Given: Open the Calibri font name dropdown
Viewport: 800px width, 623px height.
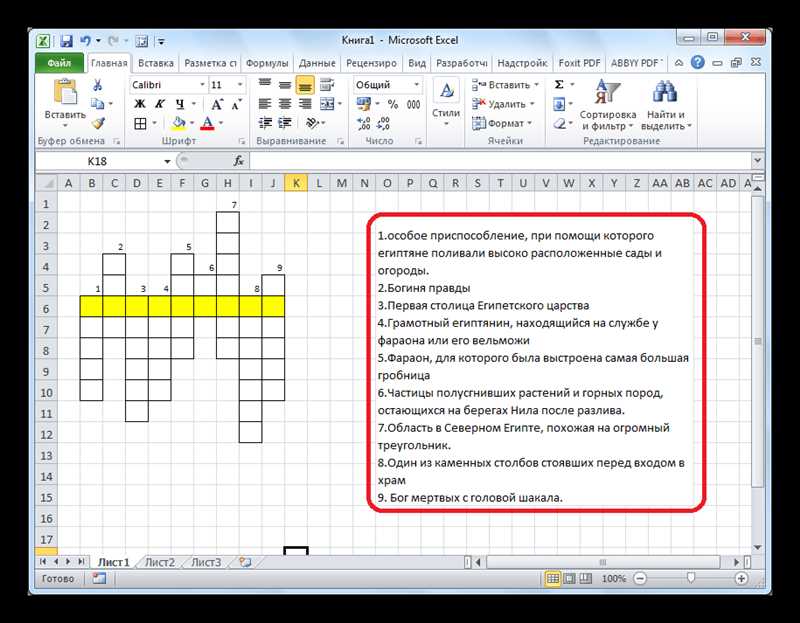Looking at the screenshot, I should click(203, 85).
